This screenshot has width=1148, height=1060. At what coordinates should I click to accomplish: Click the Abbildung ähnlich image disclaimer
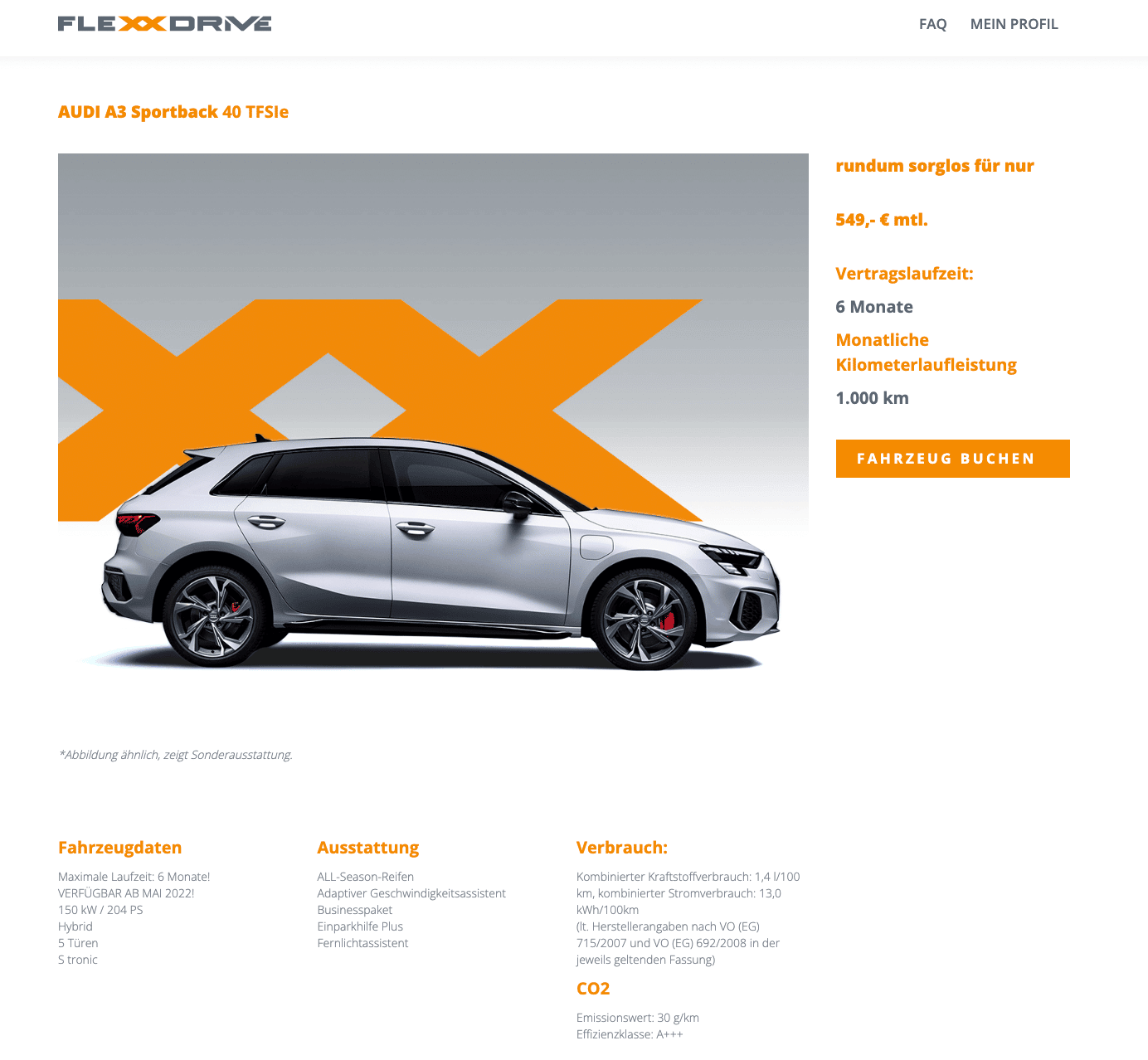point(175,755)
